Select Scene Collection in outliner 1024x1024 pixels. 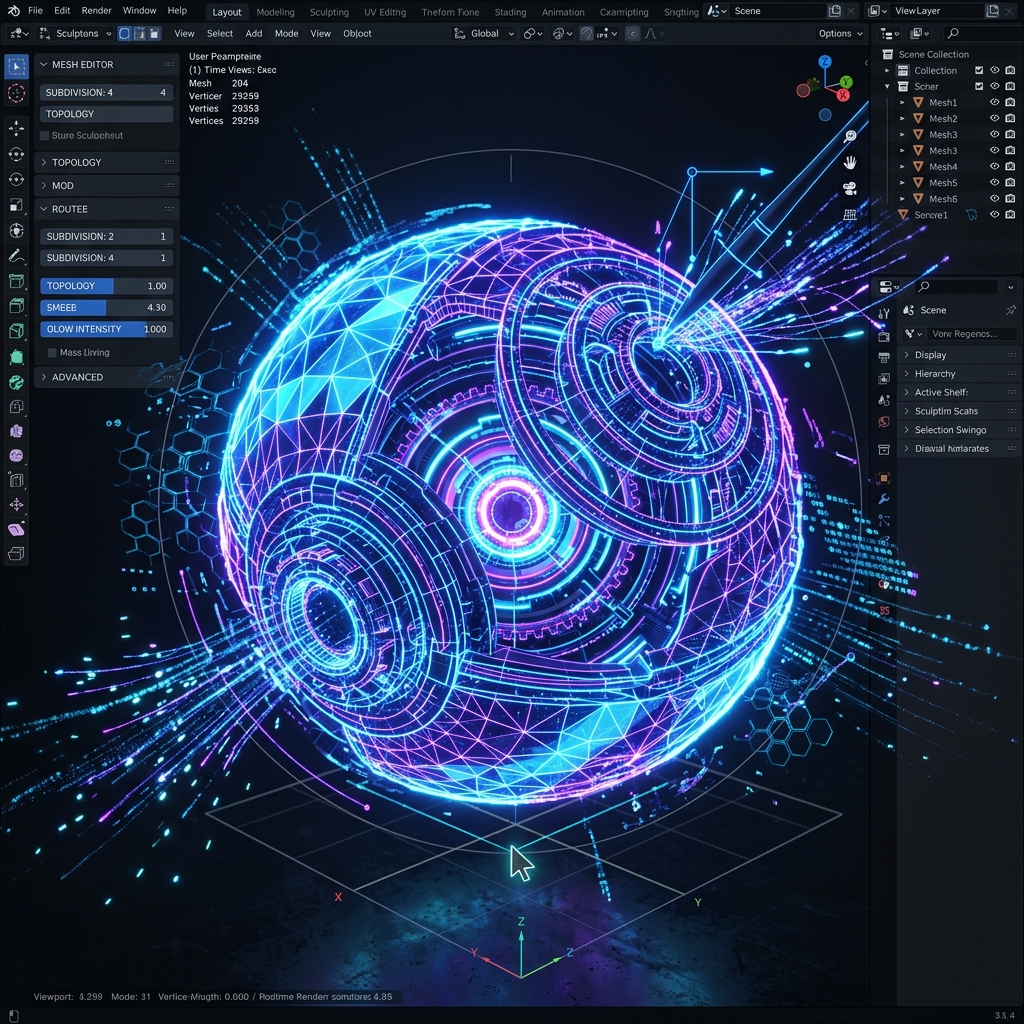pos(933,54)
